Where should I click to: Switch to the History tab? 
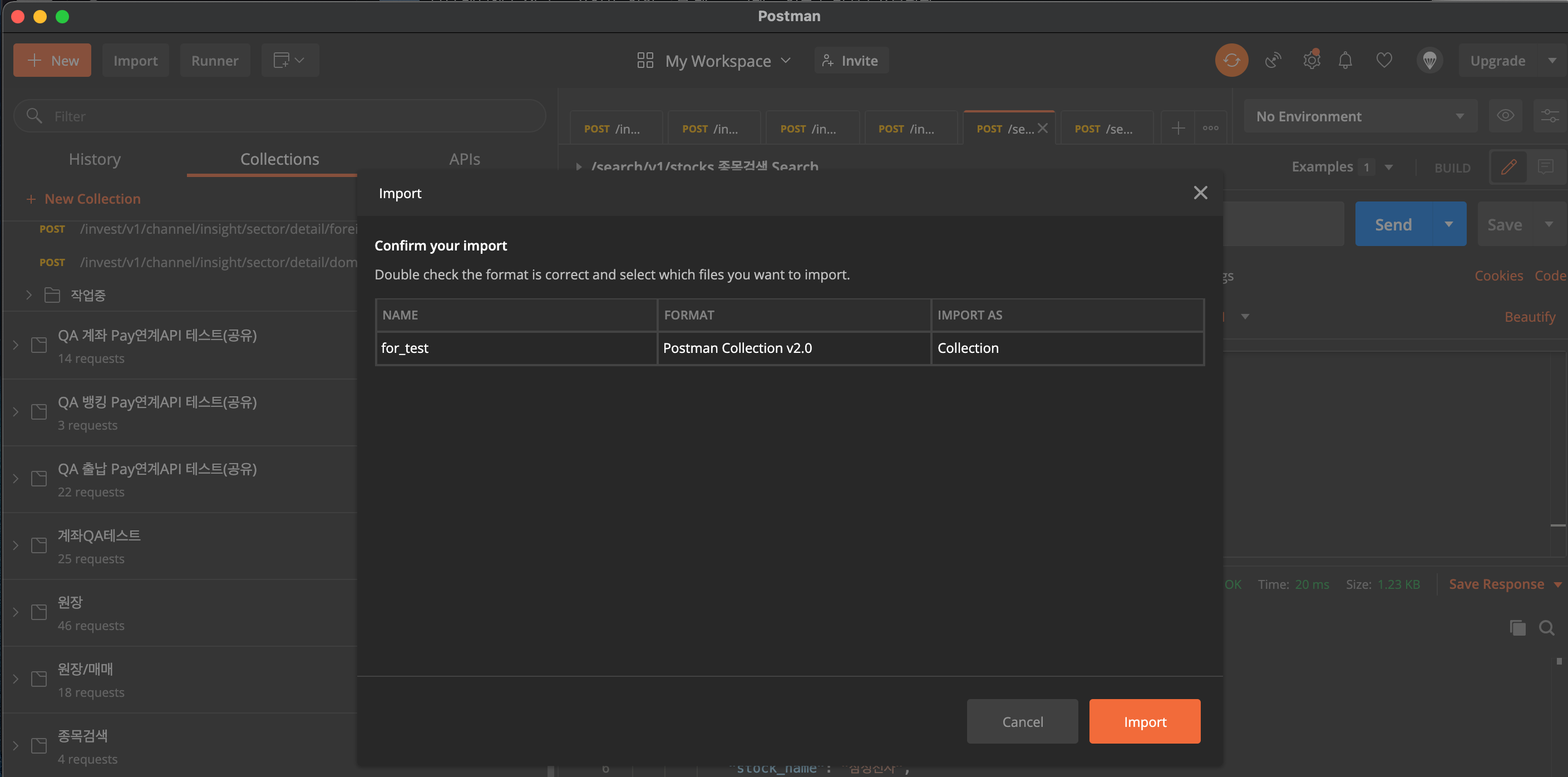[95, 159]
